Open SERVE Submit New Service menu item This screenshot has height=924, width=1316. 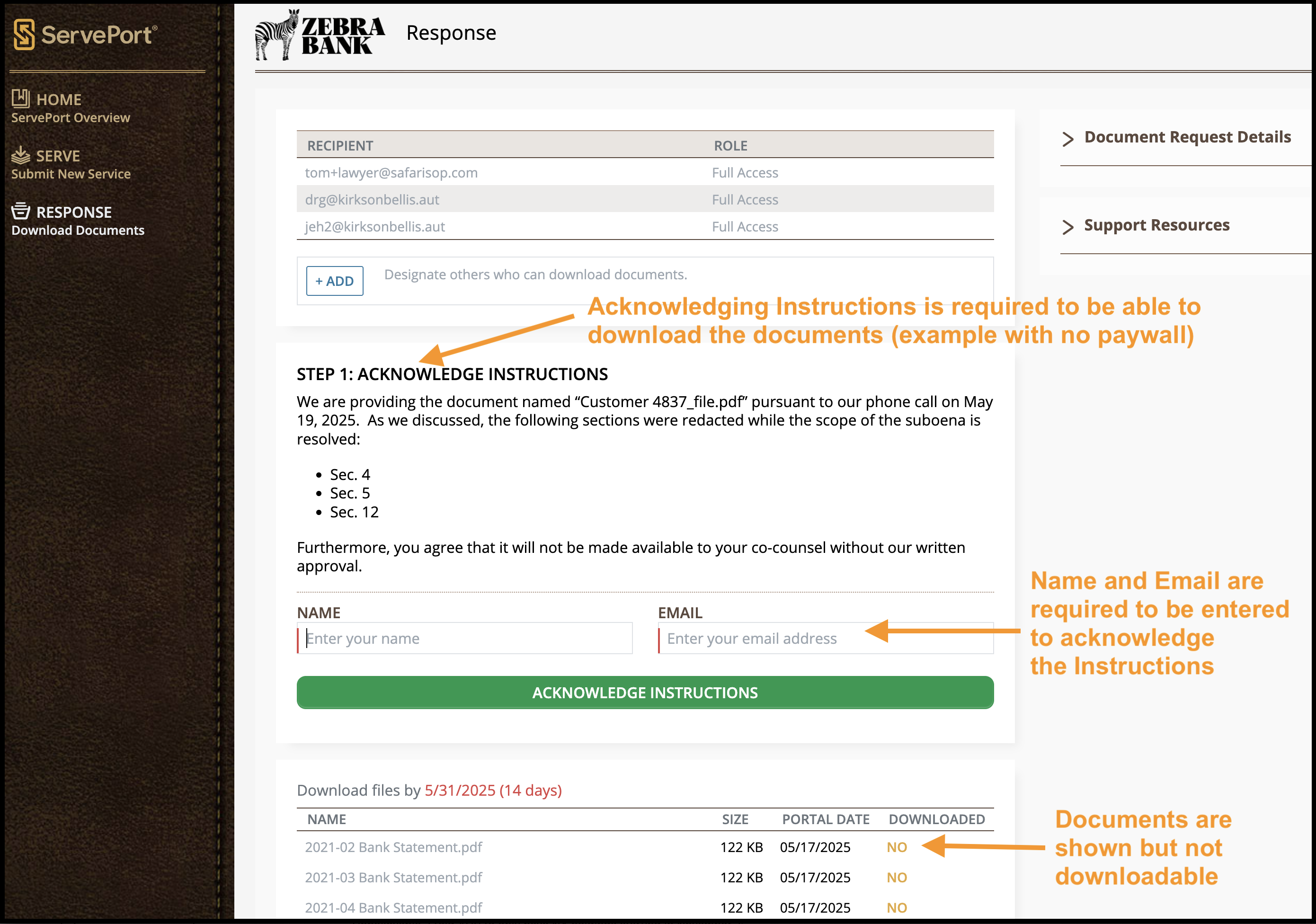click(x=71, y=164)
